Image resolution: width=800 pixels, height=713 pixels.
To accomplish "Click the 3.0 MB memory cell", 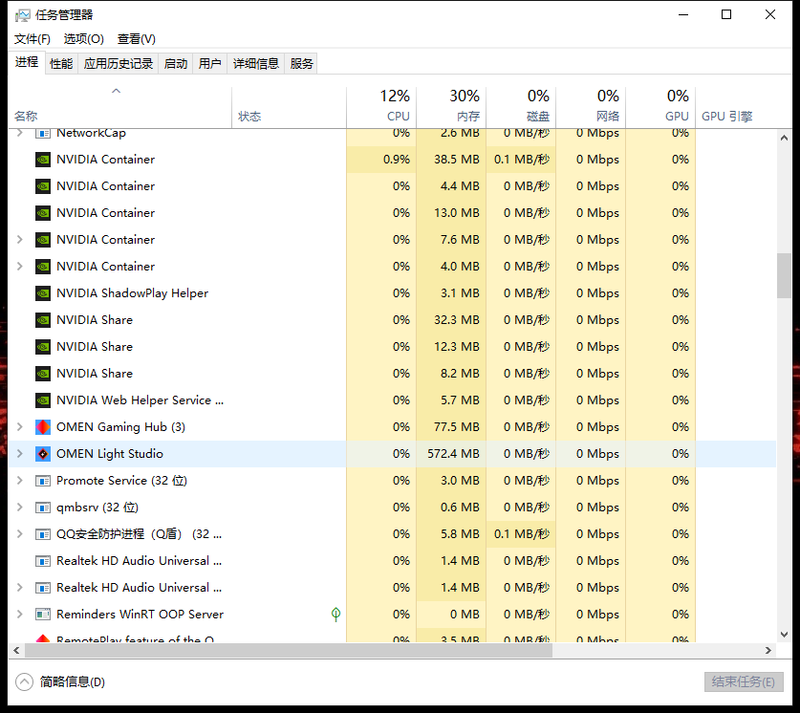I will 451,480.
